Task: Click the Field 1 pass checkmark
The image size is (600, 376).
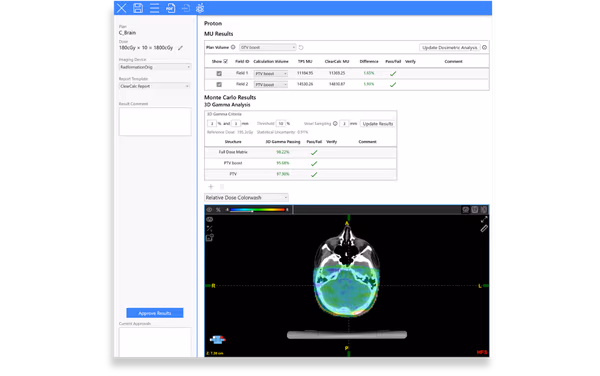Action: 393,73
